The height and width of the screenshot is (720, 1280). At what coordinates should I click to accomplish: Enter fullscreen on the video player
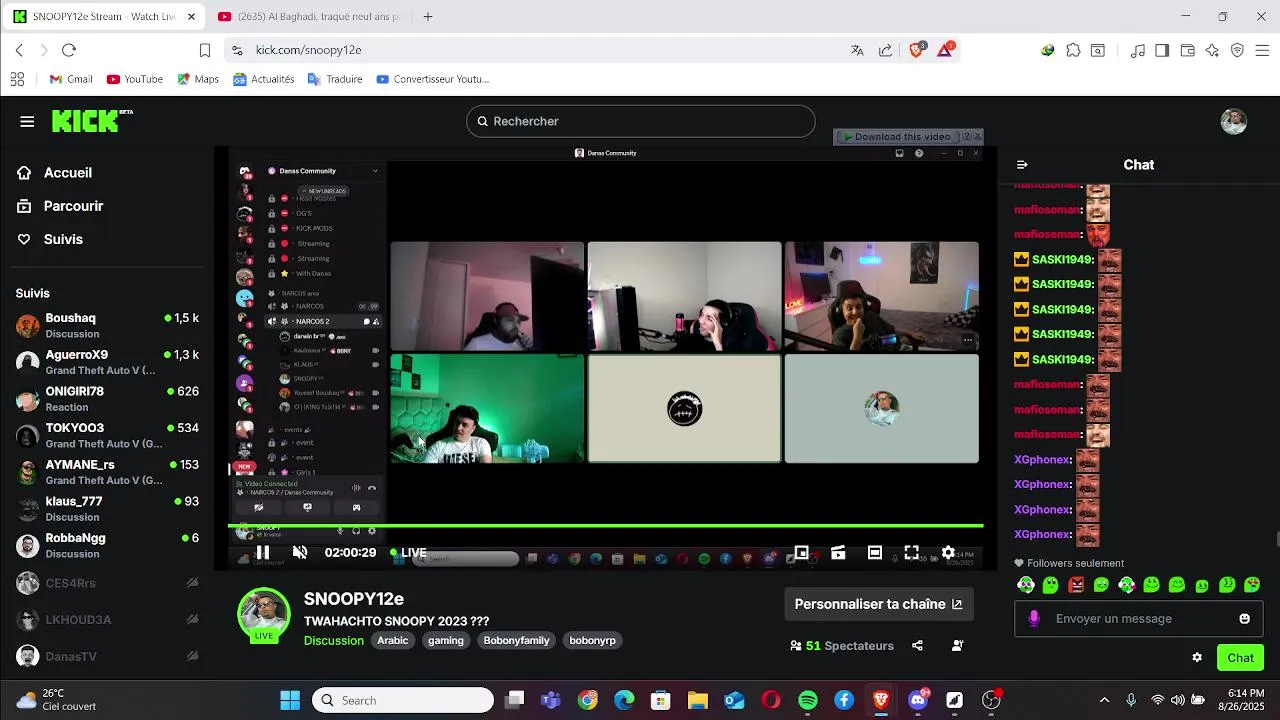[x=912, y=552]
